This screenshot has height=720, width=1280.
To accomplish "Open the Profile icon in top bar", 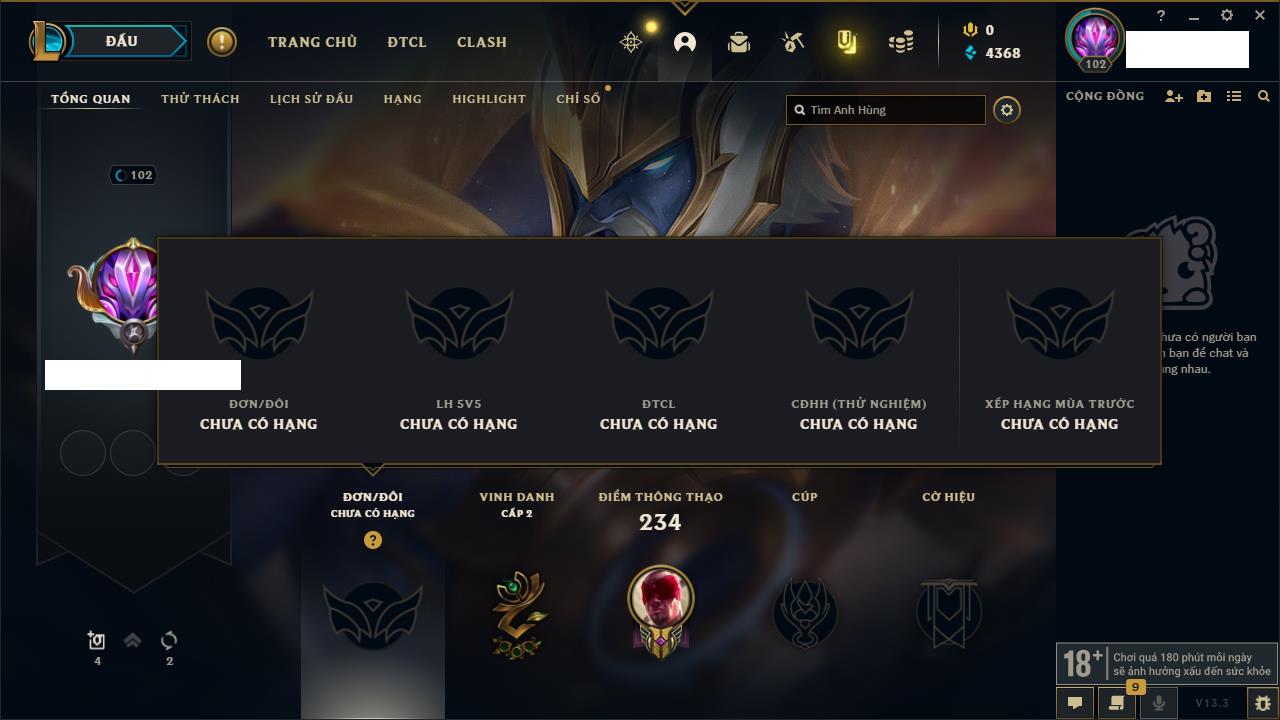I will (x=685, y=42).
